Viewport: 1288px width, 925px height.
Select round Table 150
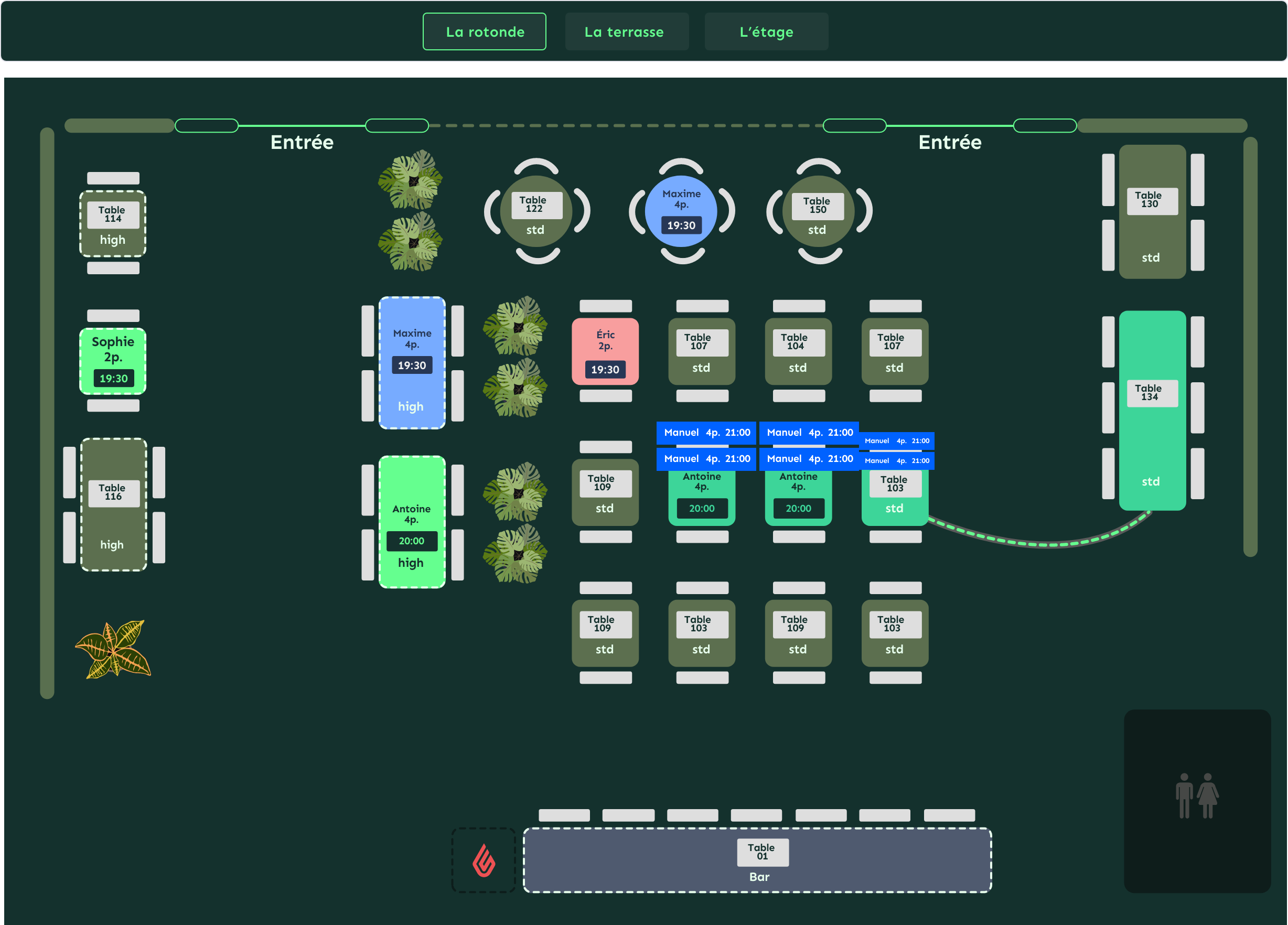pos(818,211)
